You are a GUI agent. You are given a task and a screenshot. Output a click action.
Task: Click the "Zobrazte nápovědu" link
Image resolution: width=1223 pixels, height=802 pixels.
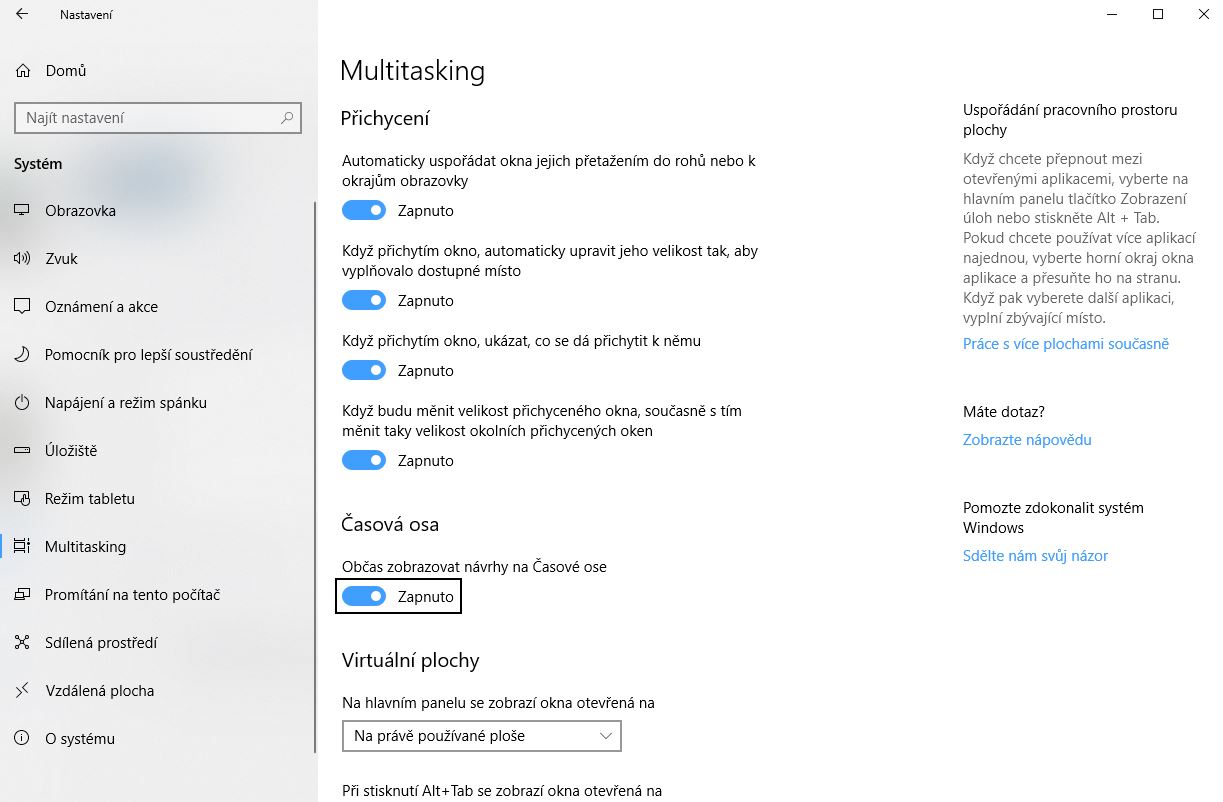tap(1027, 440)
